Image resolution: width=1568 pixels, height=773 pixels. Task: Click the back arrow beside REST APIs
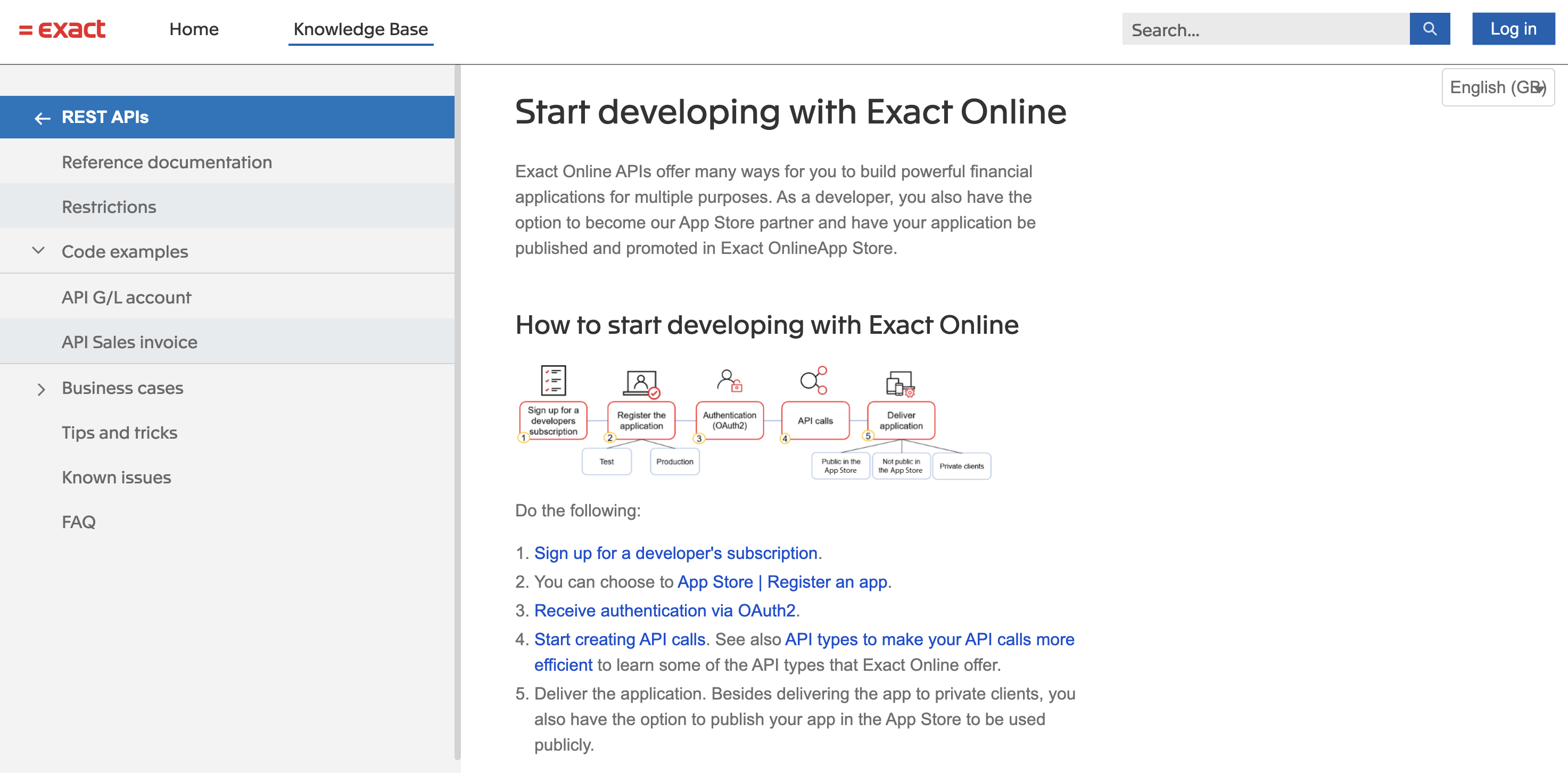(42, 118)
